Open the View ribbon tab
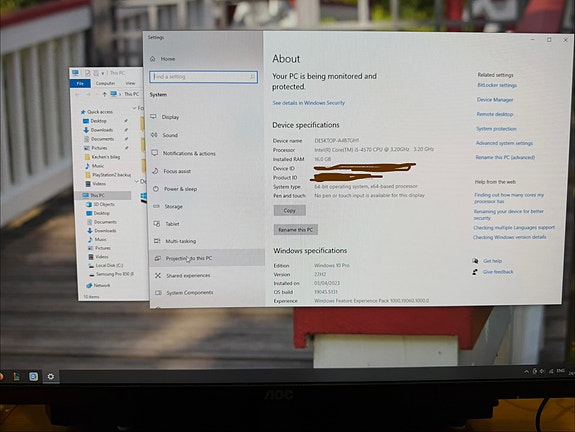 coord(130,84)
